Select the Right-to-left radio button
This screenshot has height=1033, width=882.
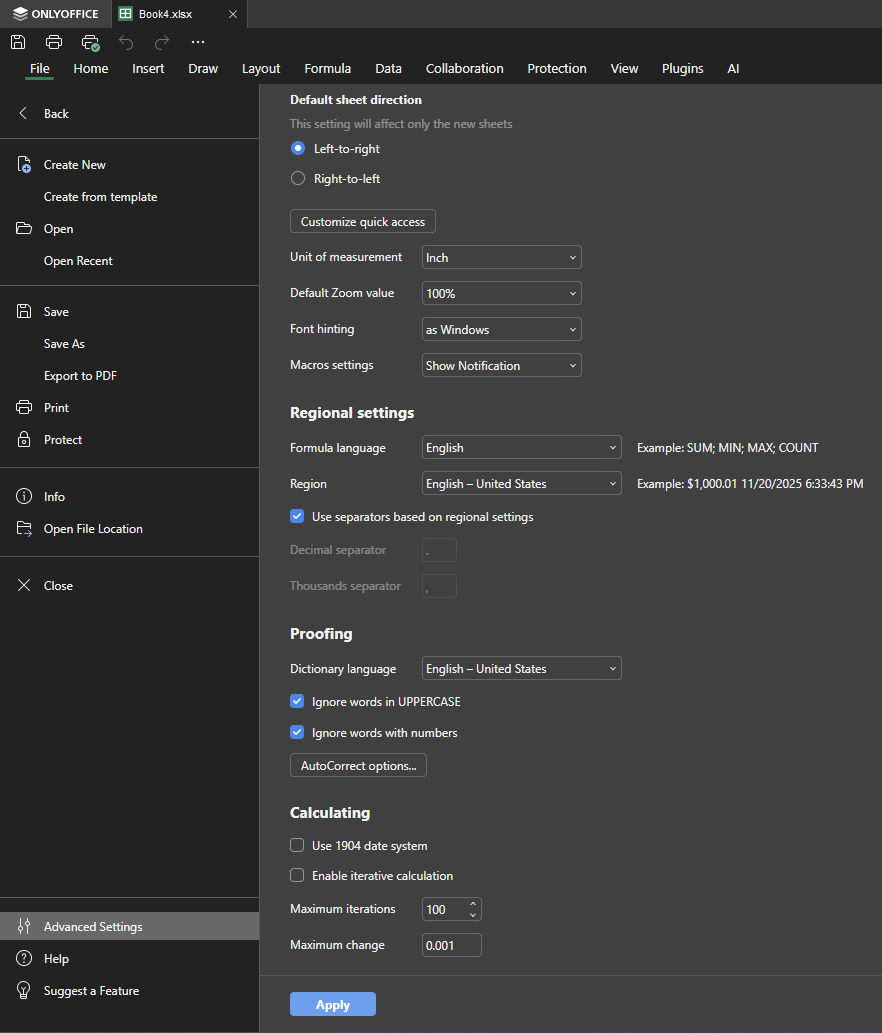coord(297,179)
